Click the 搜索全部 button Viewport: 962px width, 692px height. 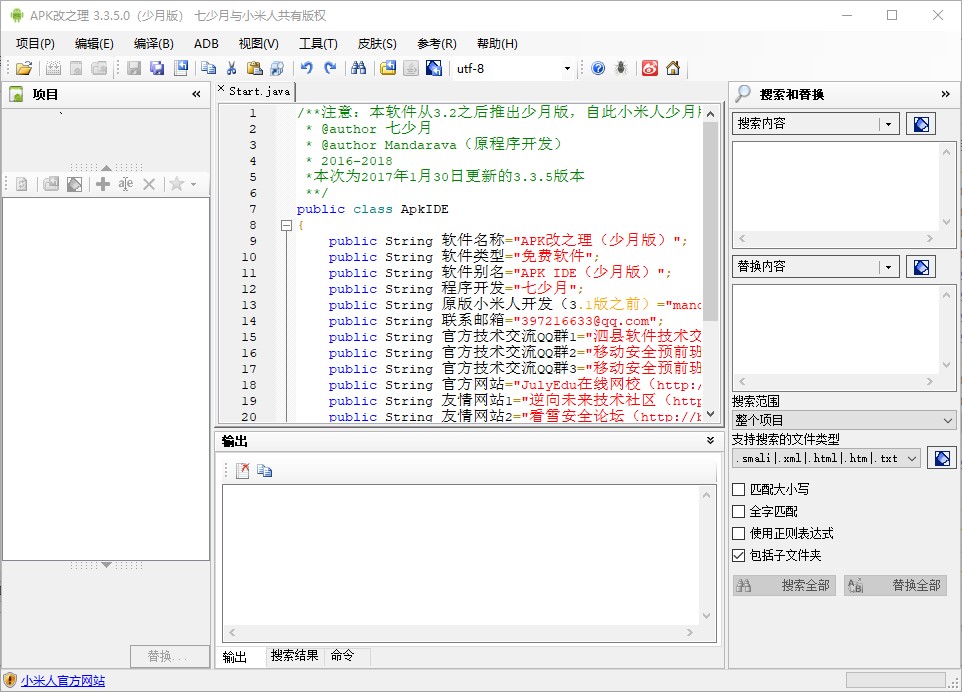784,585
